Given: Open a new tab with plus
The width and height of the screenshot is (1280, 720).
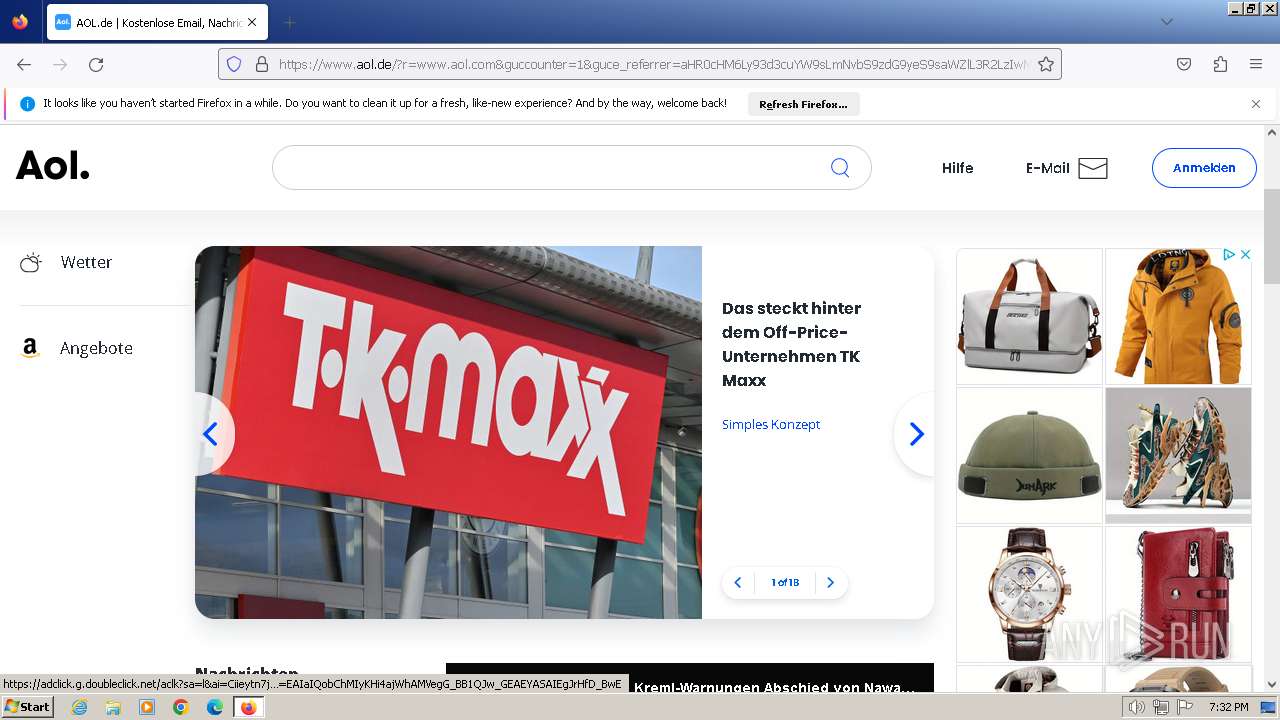Looking at the screenshot, I should [289, 22].
